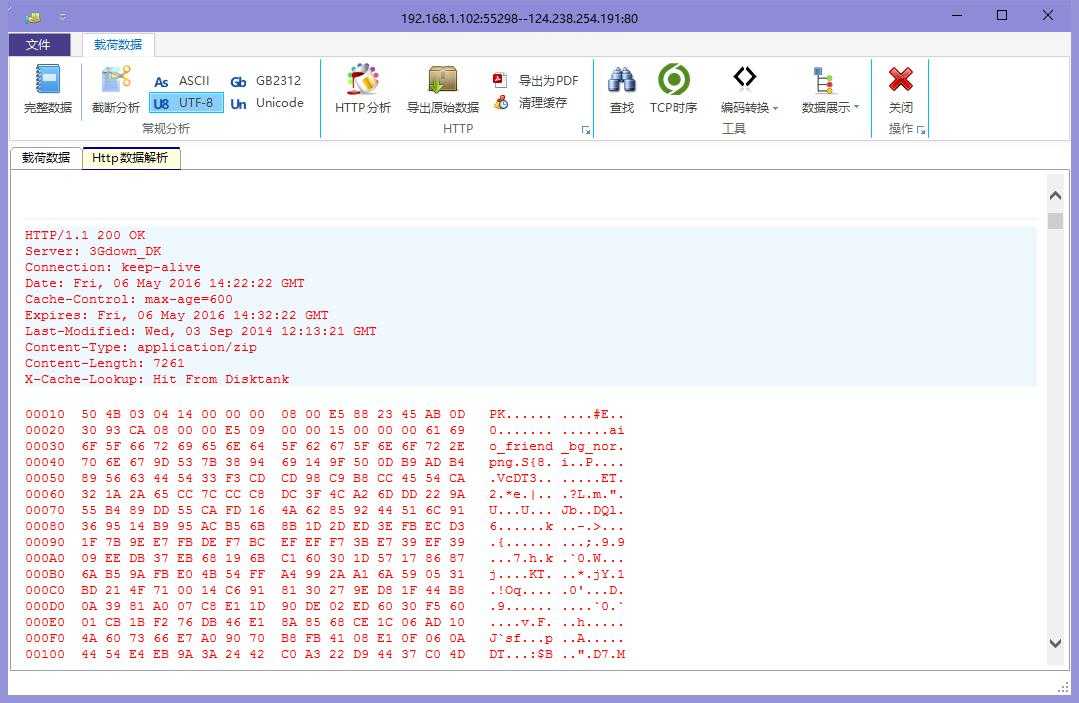Viewport: 1079px width, 703px height.
Task: Click ASCII text 'o_friend _bg_nor.'
Action: [557, 446]
